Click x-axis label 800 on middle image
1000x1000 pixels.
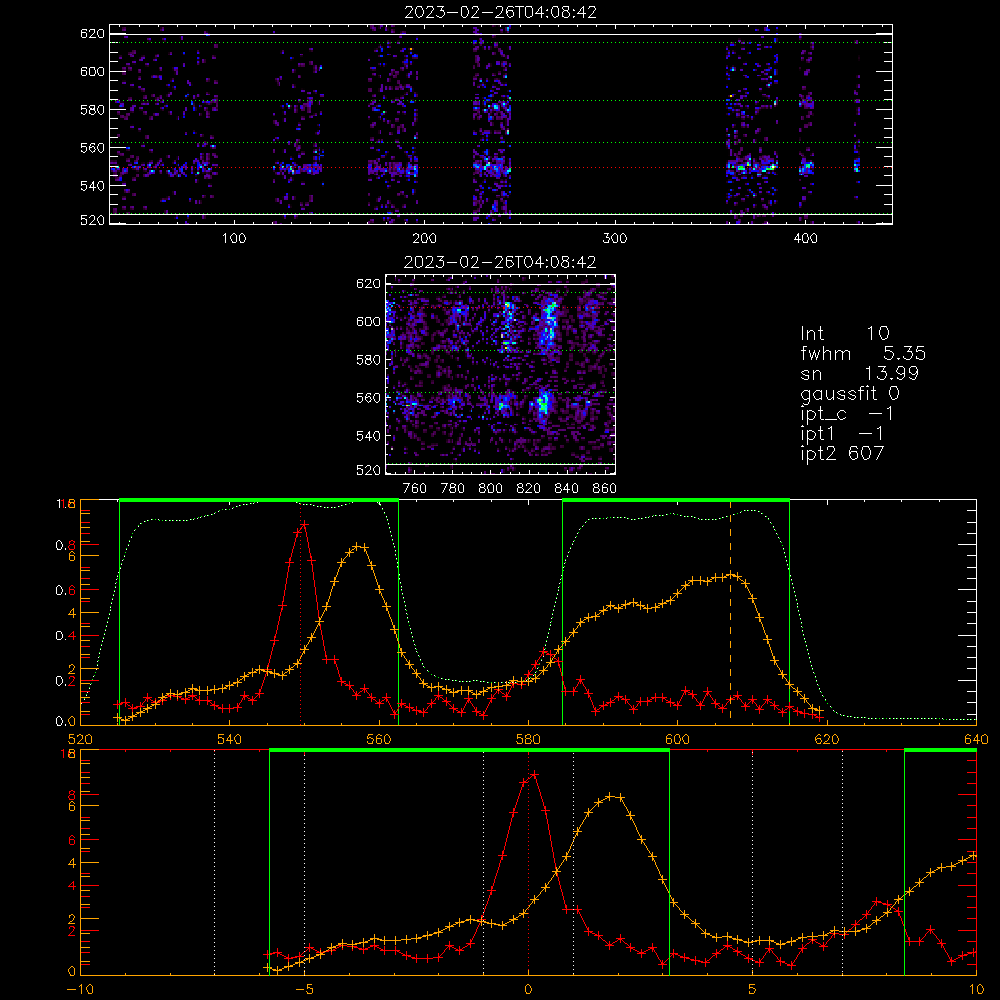[x=490, y=489]
